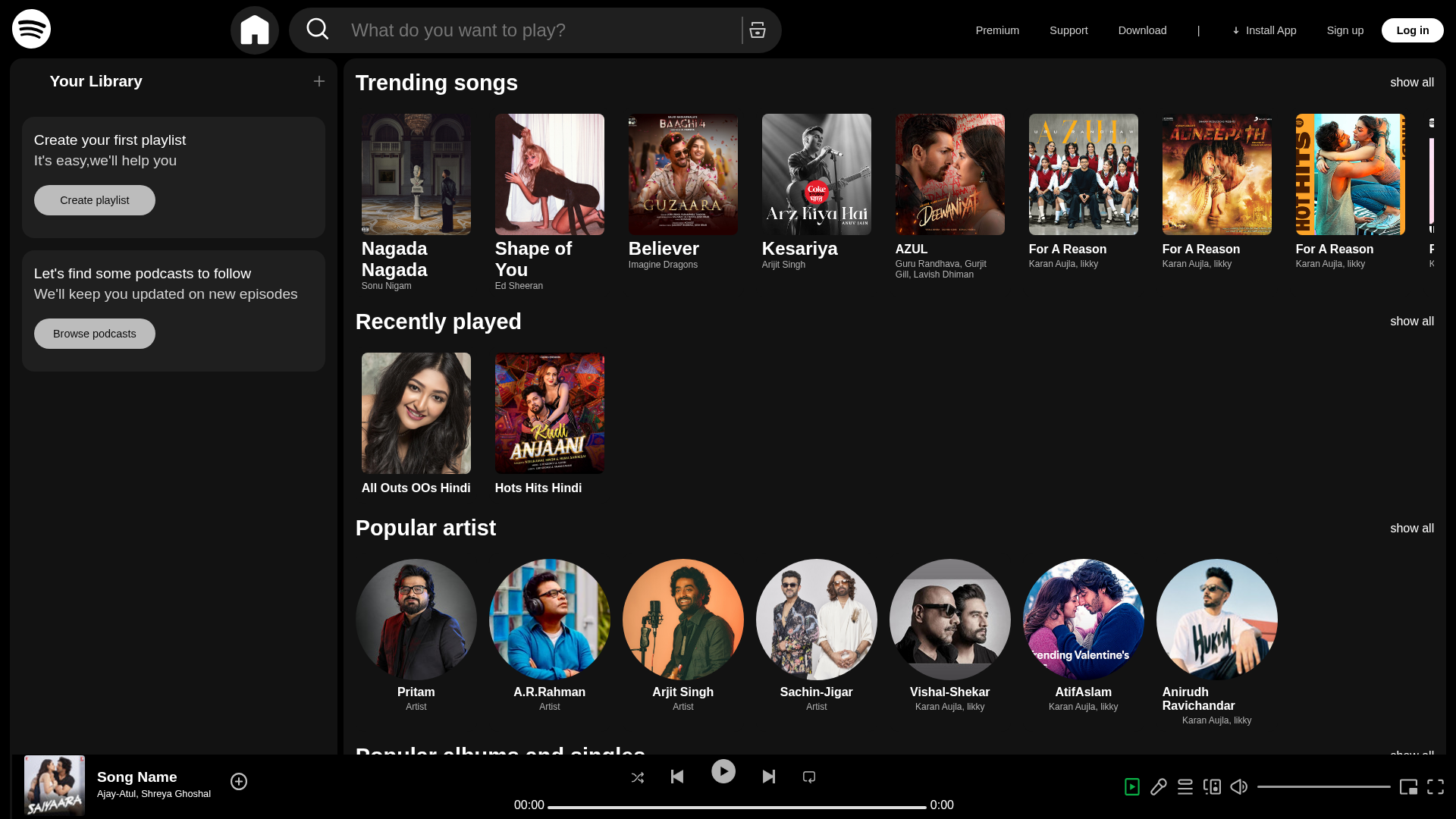Open the play queue icon
1456x819 pixels.
point(1185,787)
